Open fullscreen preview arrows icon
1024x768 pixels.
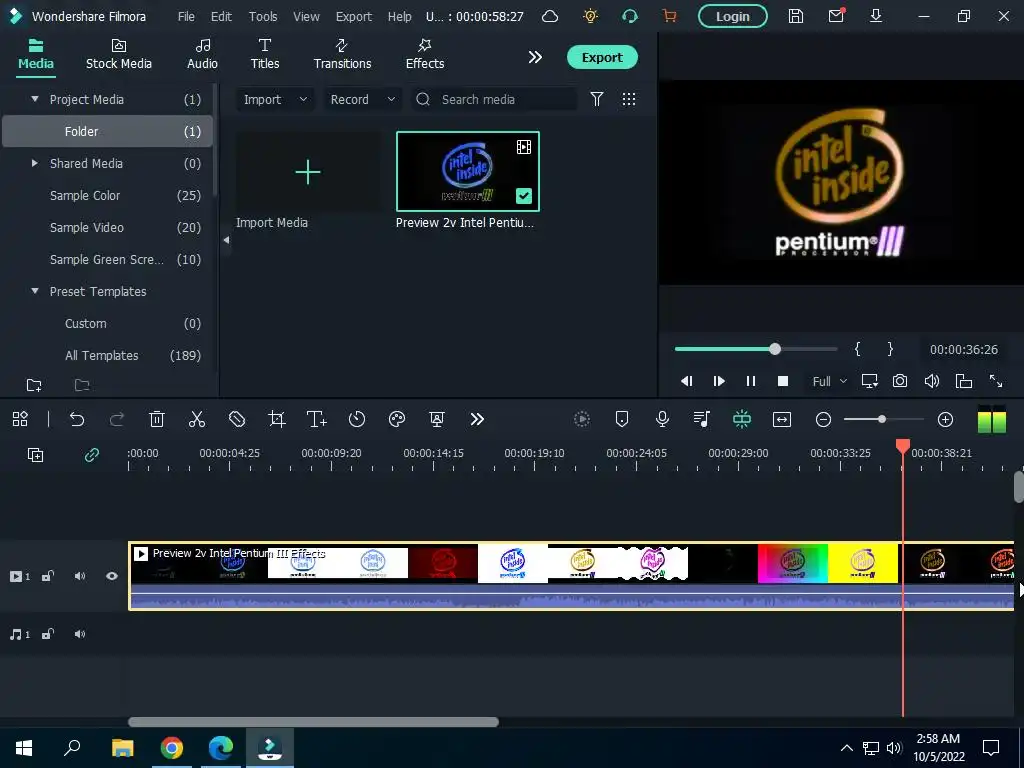pos(996,381)
